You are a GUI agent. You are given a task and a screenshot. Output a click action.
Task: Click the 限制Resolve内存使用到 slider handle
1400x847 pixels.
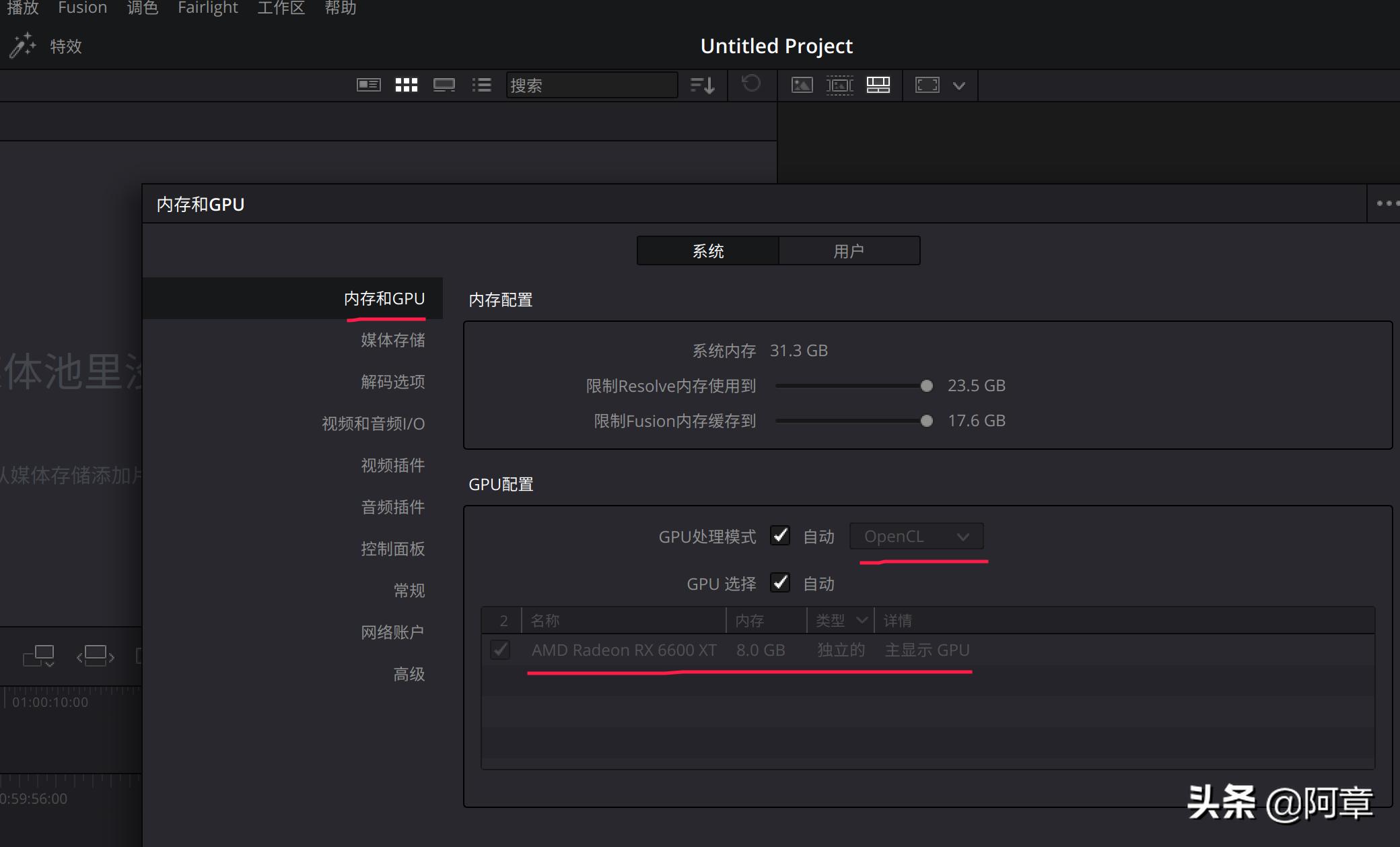click(927, 386)
